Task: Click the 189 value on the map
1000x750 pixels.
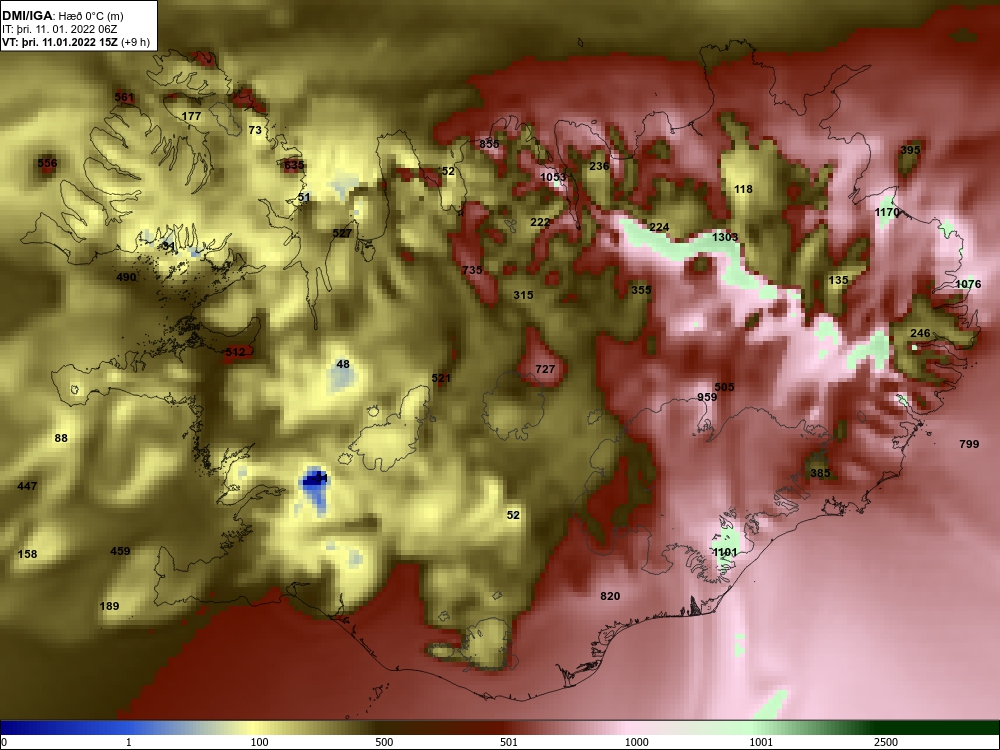Action: tap(110, 606)
